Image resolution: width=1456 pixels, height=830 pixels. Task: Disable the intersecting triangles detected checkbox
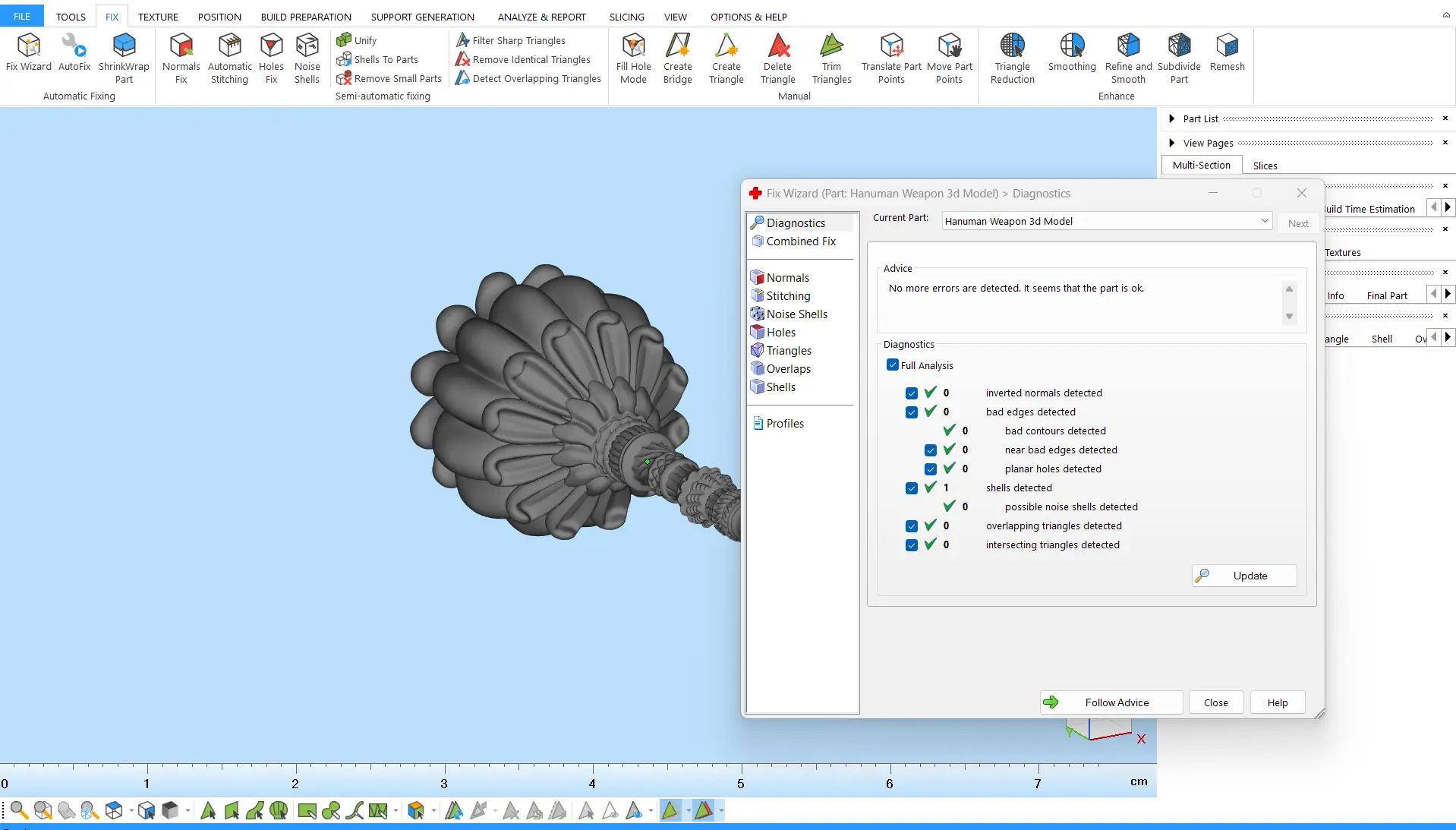[x=912, y=545]
